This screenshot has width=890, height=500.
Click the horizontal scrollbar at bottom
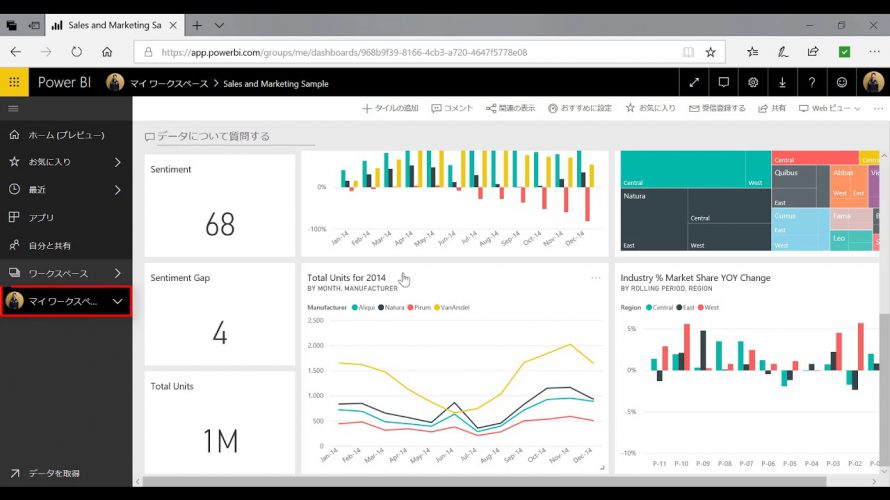[x=484, y=481]
